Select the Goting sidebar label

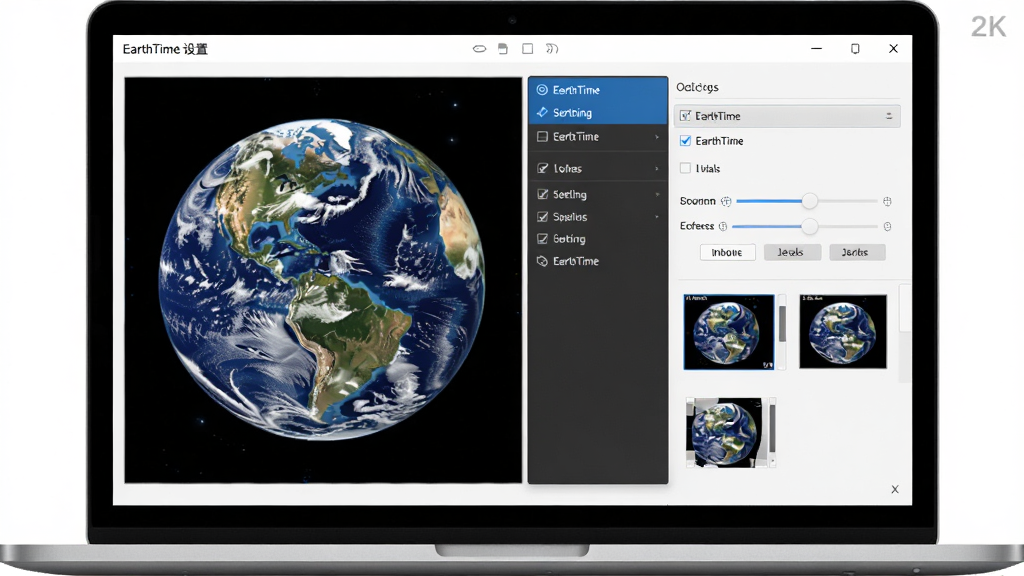pos(569,239)
